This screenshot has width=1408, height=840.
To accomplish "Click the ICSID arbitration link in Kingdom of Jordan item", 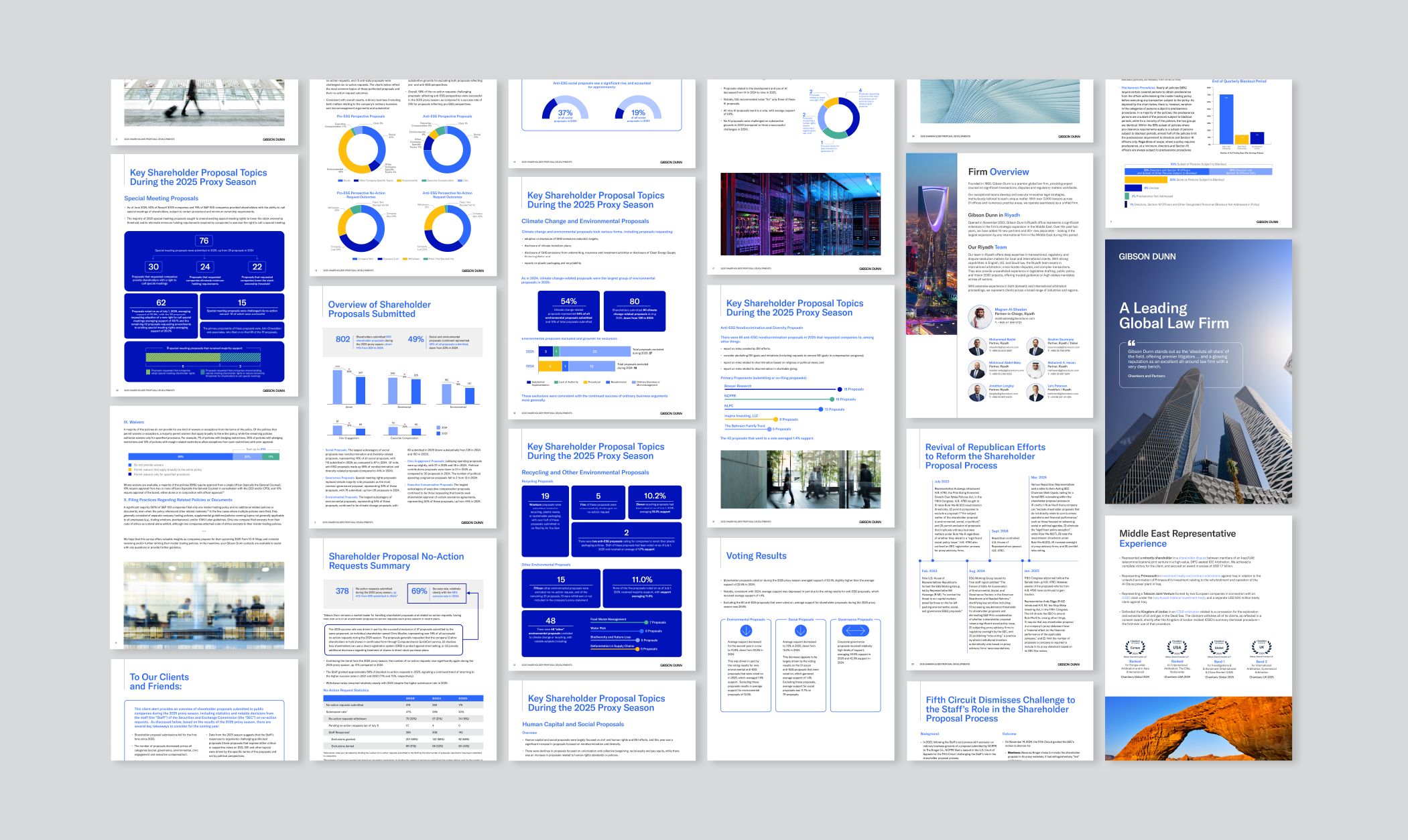I will click(1188, 612).
